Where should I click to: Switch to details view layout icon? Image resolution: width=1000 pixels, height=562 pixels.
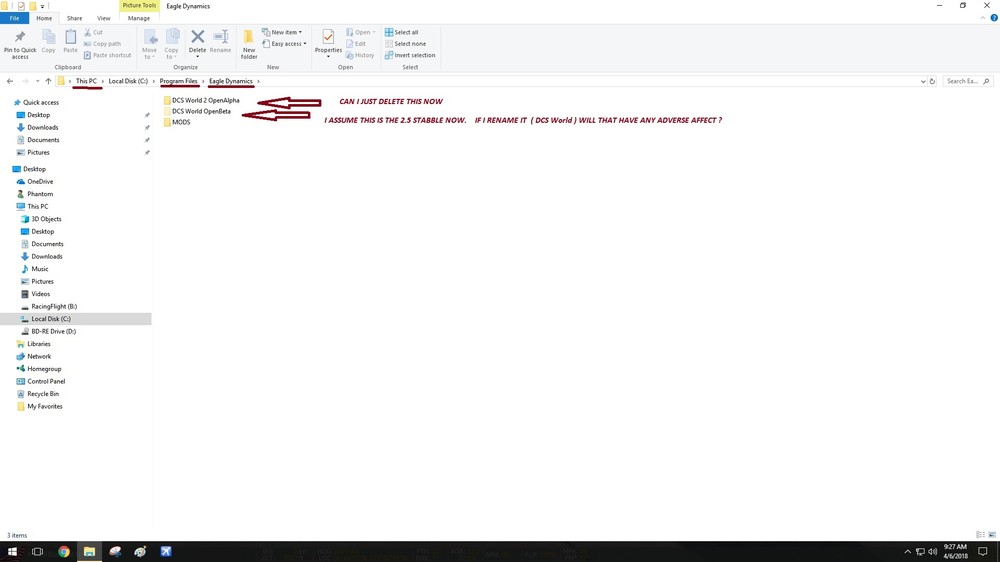tap(980, 535)
